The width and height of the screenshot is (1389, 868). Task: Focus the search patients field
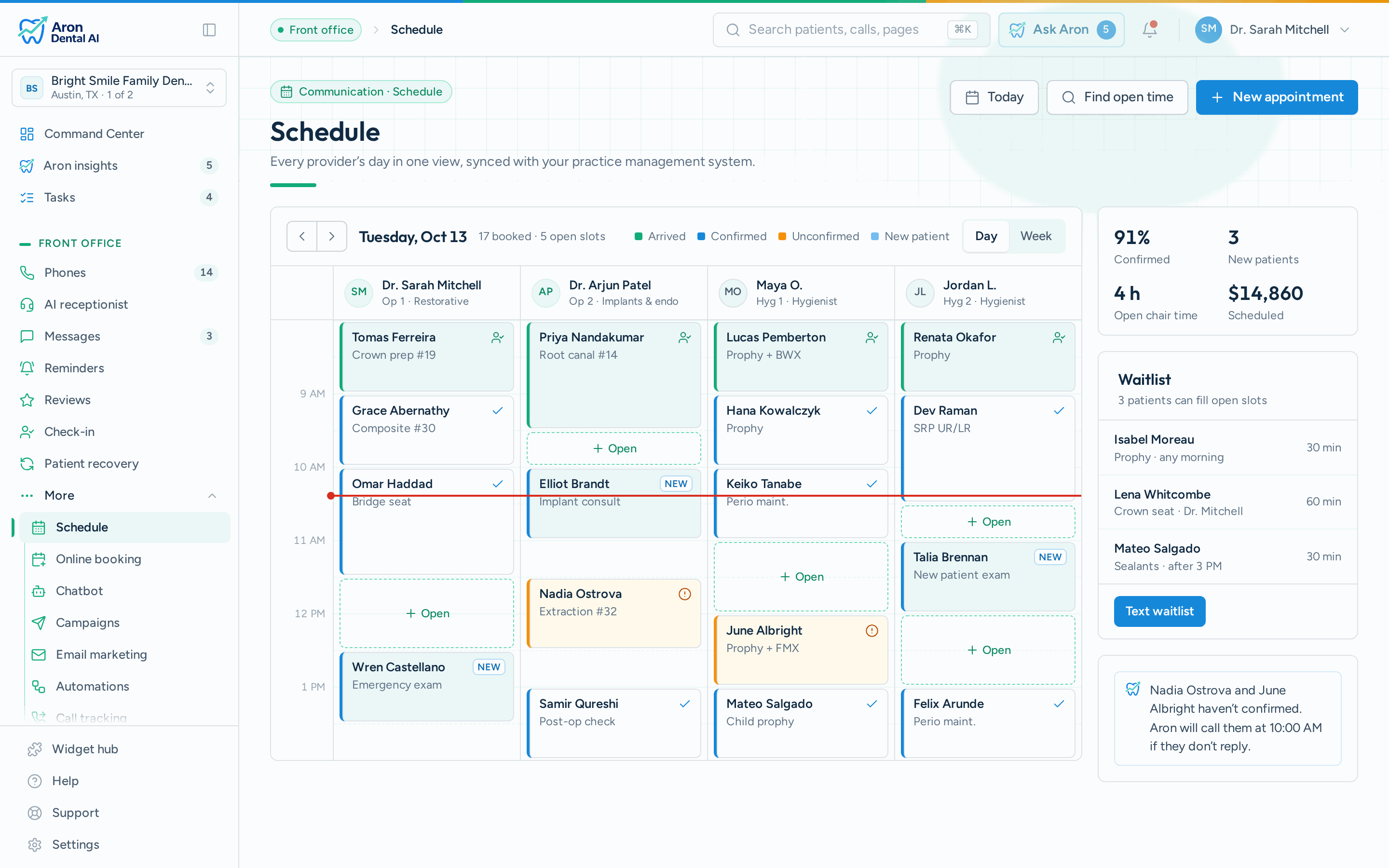click(851, 30)
